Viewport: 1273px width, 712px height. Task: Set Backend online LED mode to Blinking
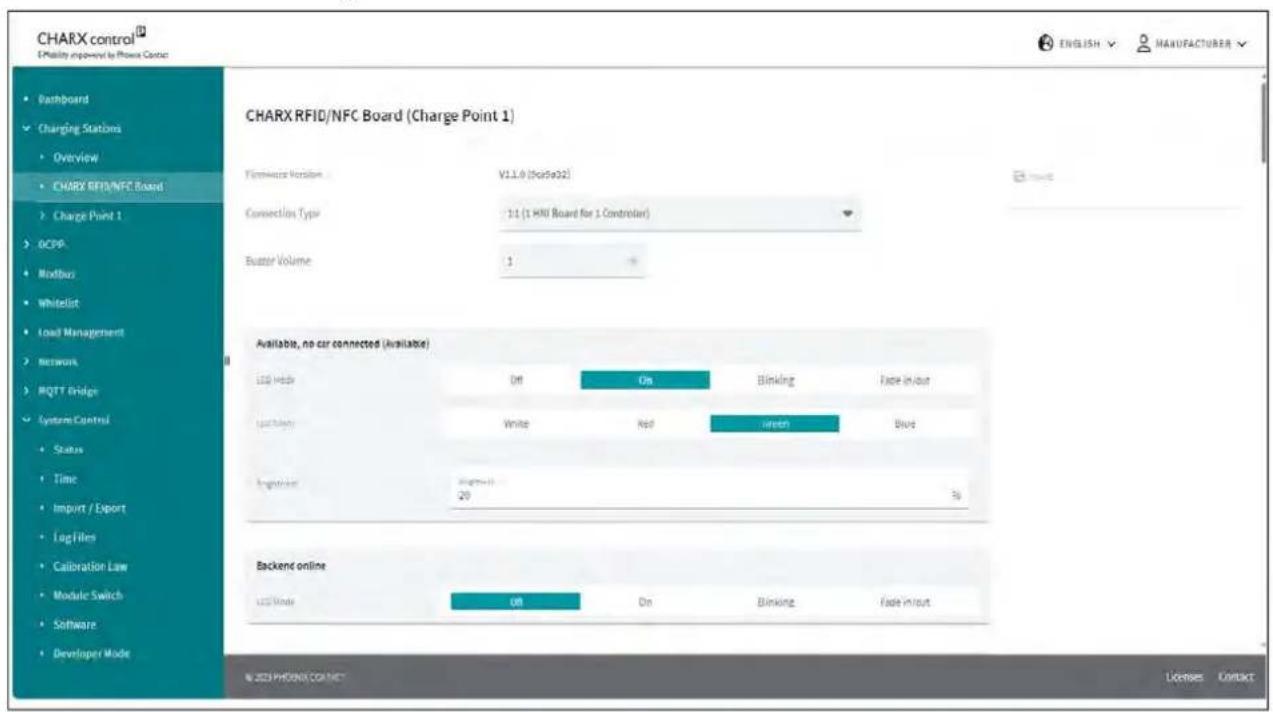click(775, 602)
